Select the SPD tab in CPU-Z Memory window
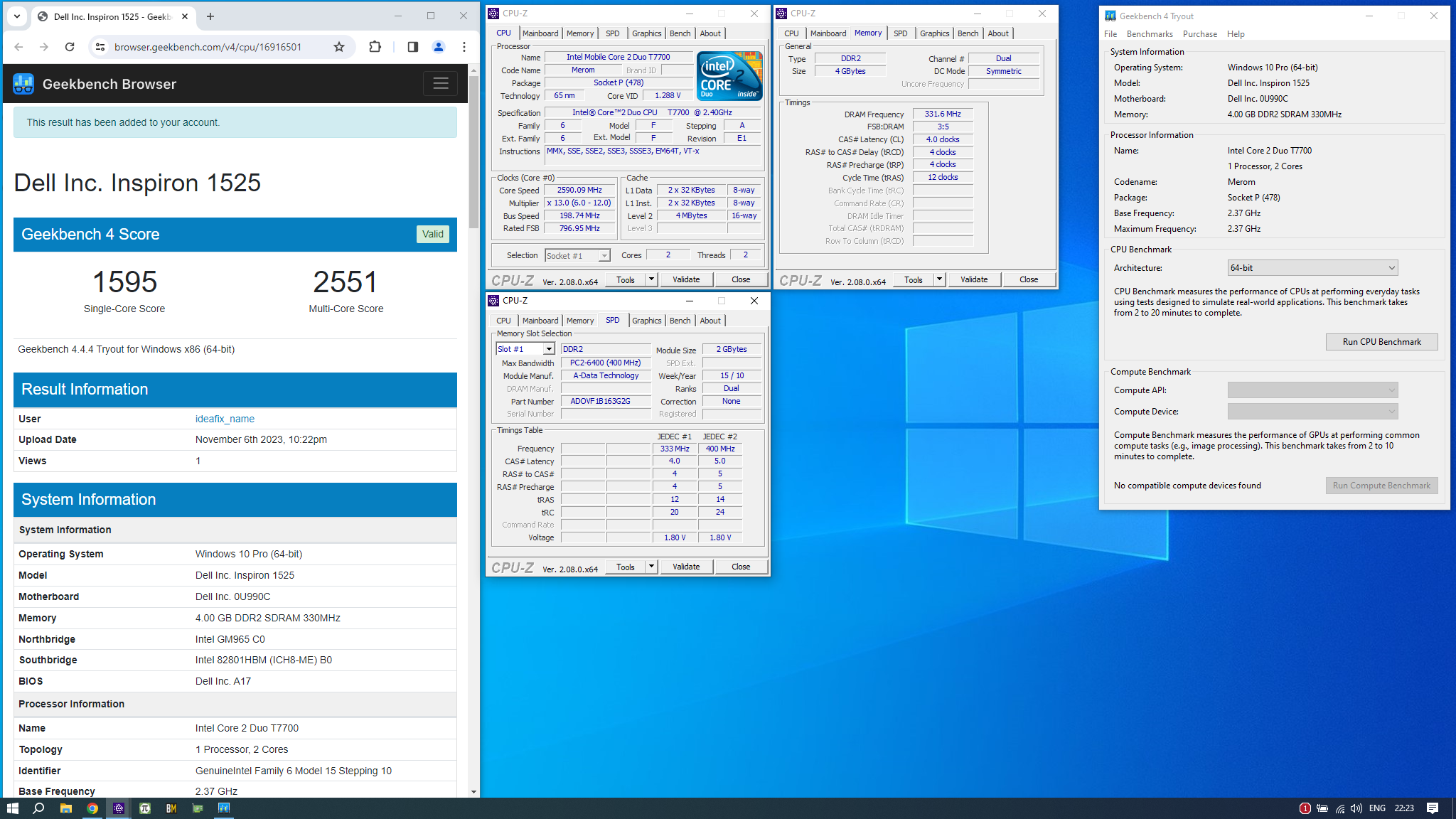1456x819 pixels. 900,33
